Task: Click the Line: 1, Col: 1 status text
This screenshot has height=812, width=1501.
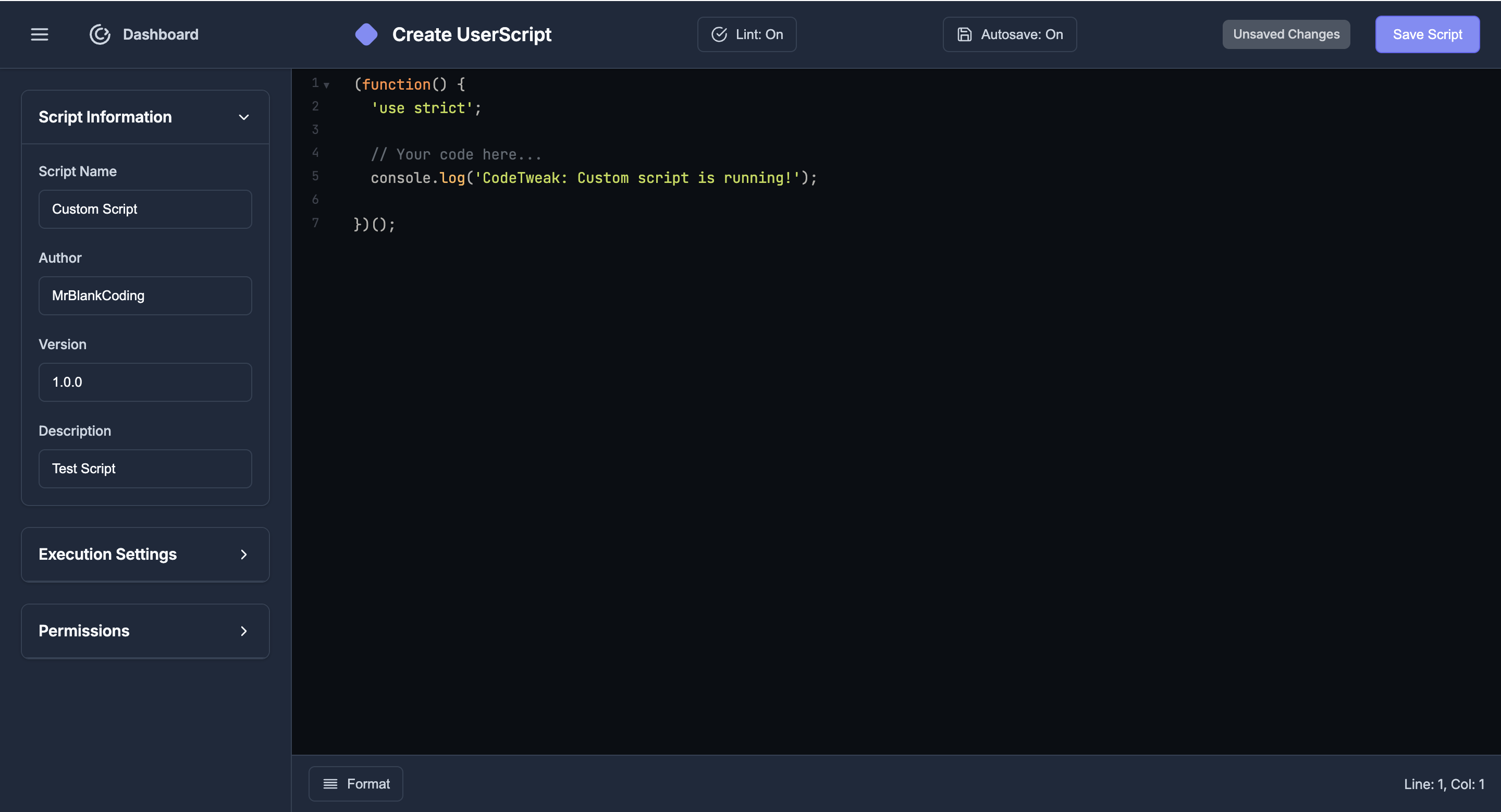Action: (x=1444, y=784)
